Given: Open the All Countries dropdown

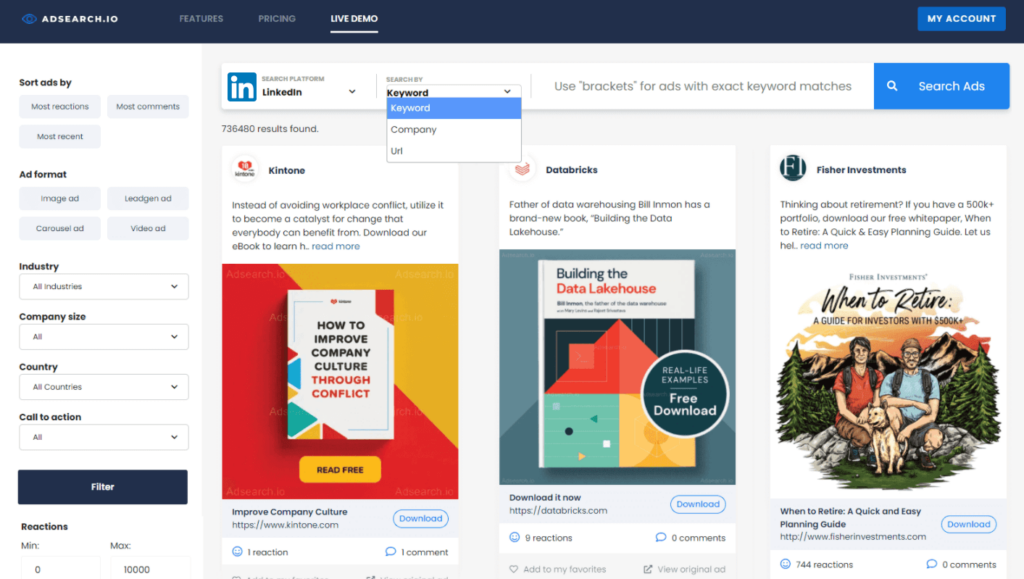Looking at the screenshot, I should [104, 387].
